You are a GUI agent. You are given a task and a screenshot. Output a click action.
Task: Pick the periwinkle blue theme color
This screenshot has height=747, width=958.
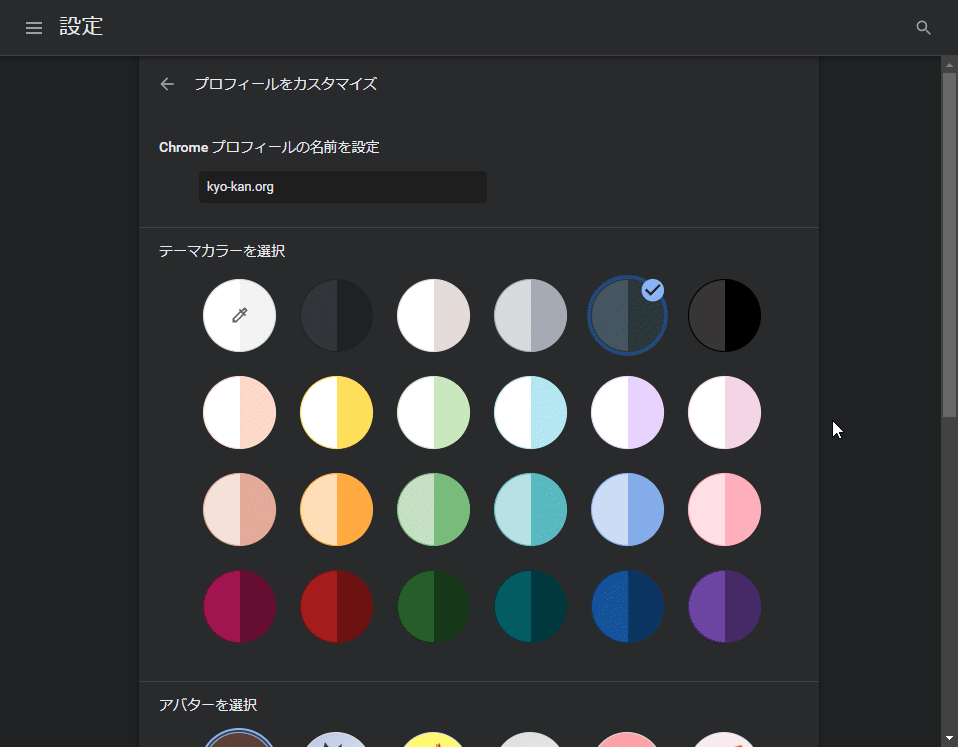point(627,509)
